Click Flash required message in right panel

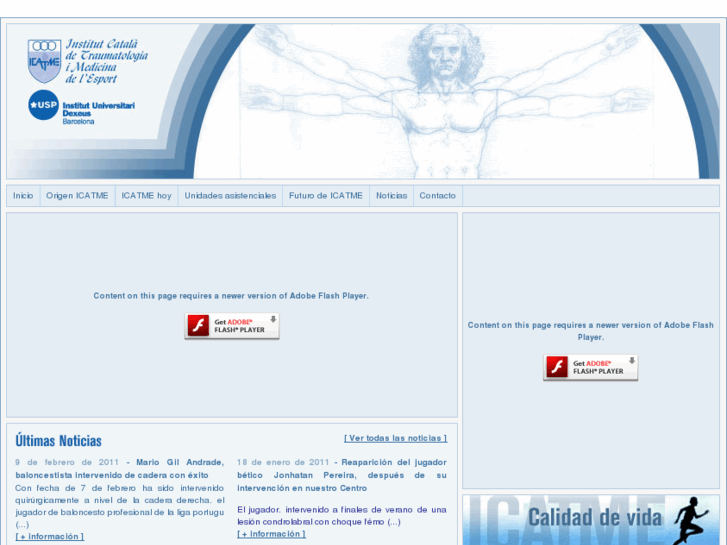[591, 331]
